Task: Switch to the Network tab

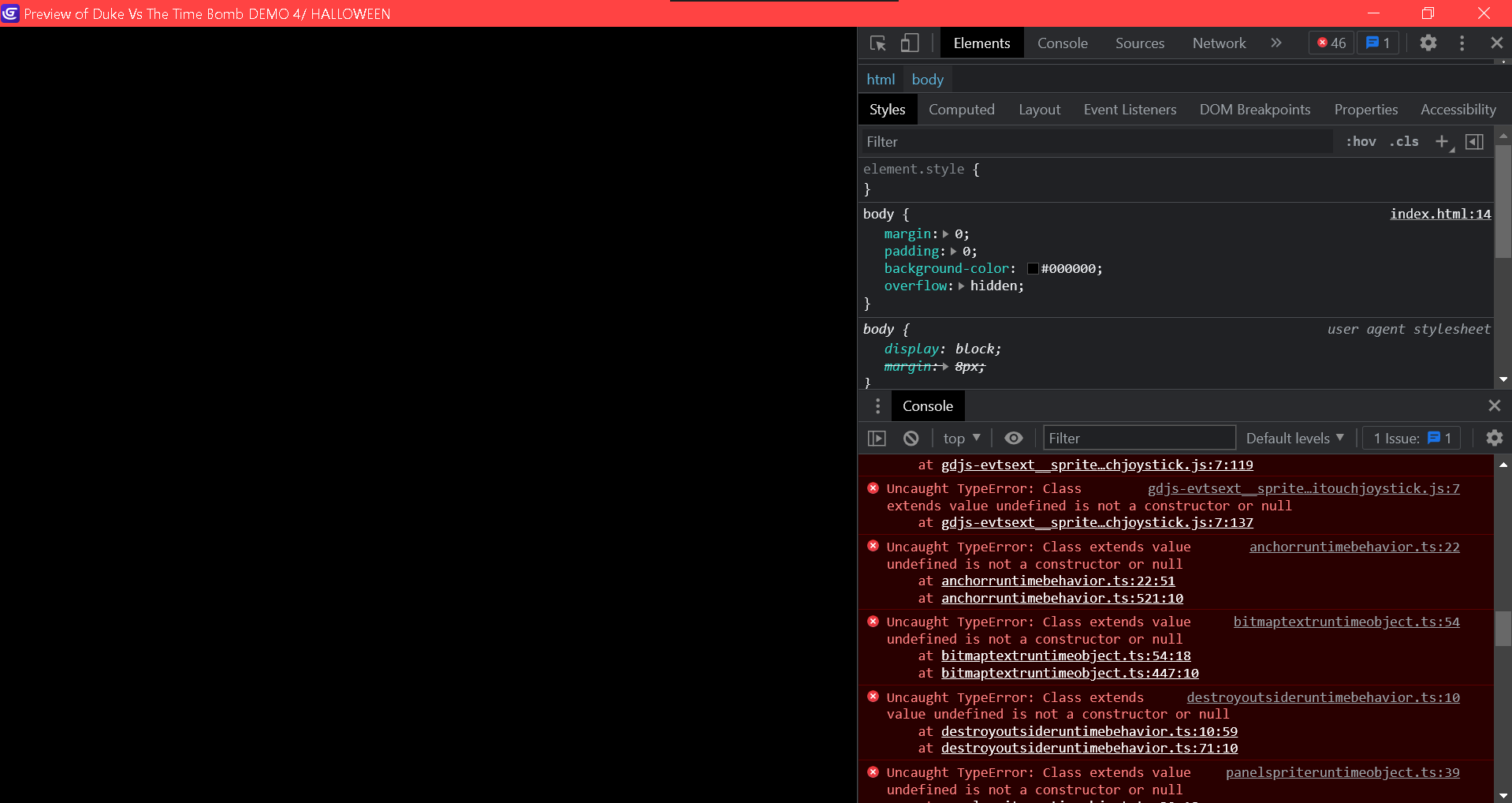Action: 1219,43
